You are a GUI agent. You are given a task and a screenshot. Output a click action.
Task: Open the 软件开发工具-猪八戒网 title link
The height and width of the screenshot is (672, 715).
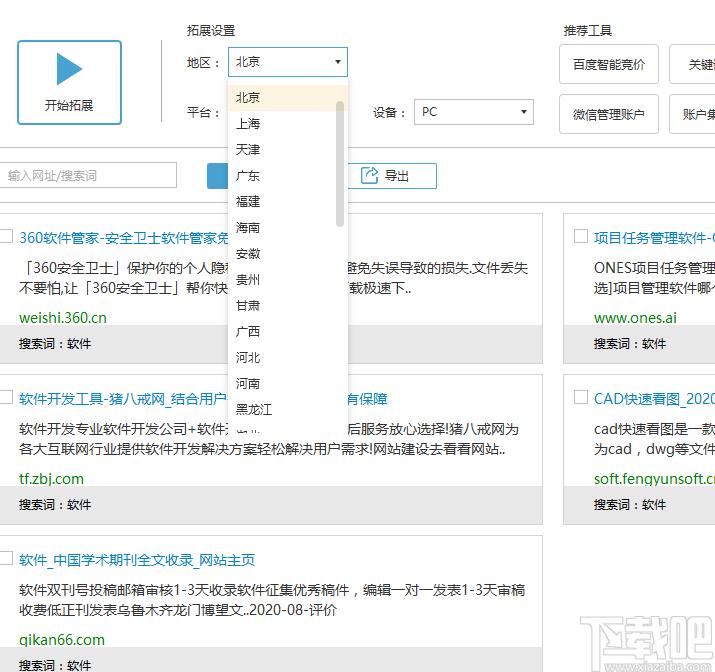(x=123, y=399)
